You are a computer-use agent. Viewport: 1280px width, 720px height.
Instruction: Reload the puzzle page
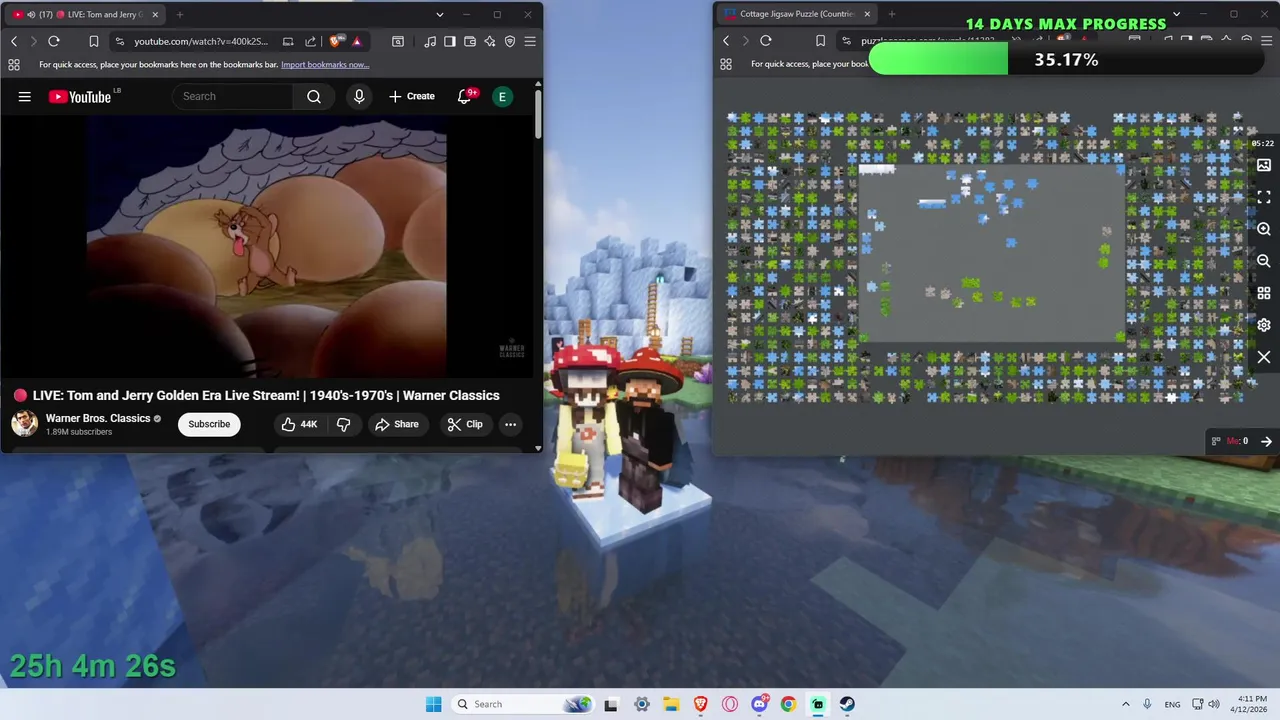(766, 41)
